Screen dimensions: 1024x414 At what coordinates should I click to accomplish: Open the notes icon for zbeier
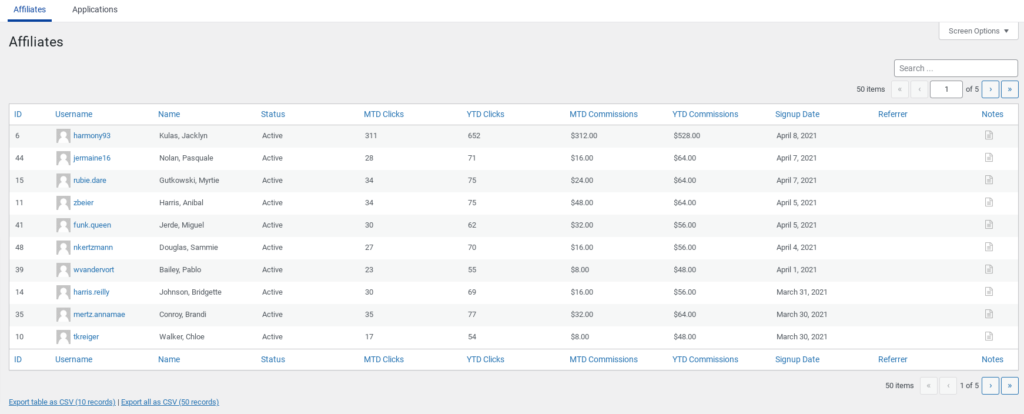tap(988, 202)
